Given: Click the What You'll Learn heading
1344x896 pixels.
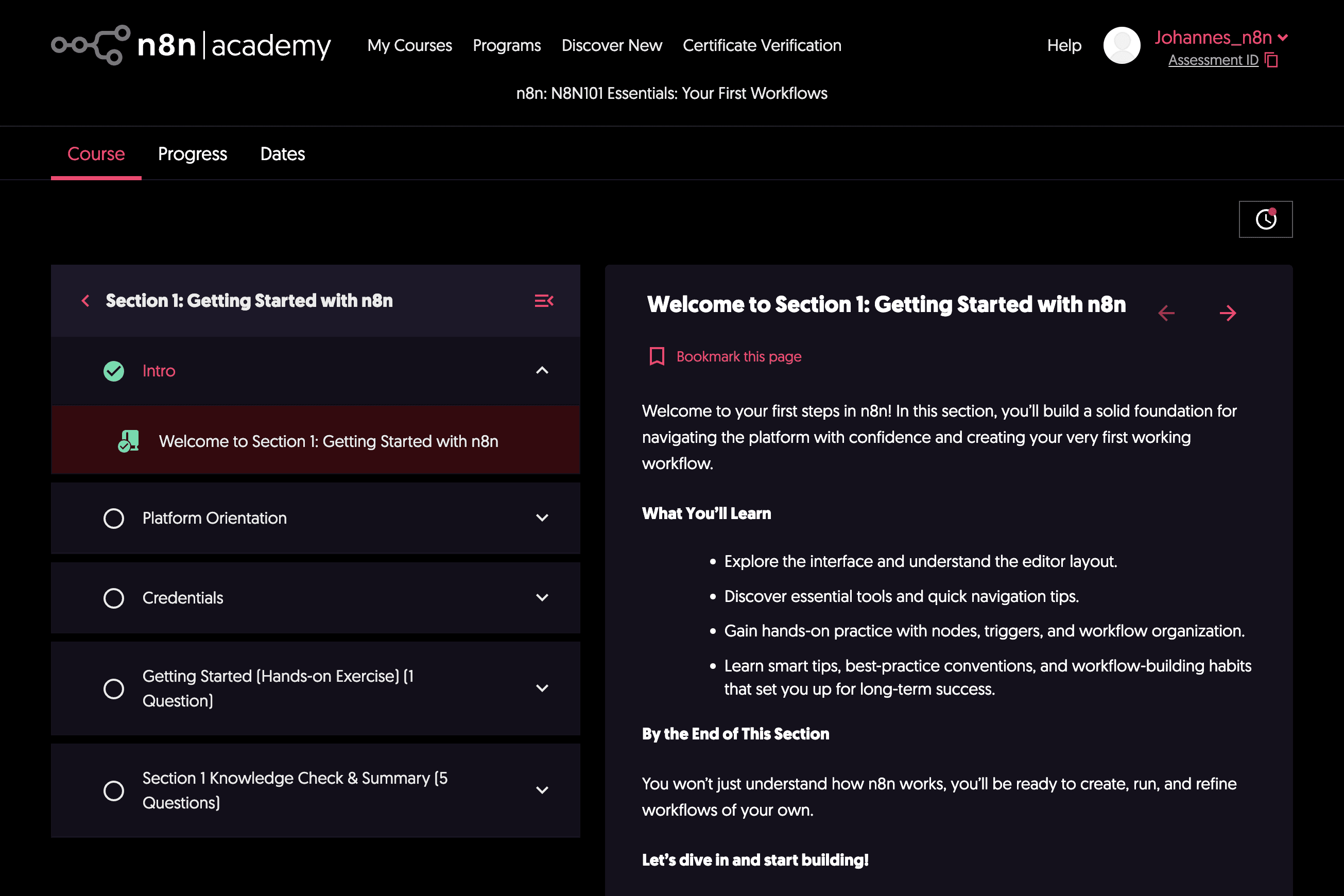Looking at the screenshot, I should pos(707,513).
